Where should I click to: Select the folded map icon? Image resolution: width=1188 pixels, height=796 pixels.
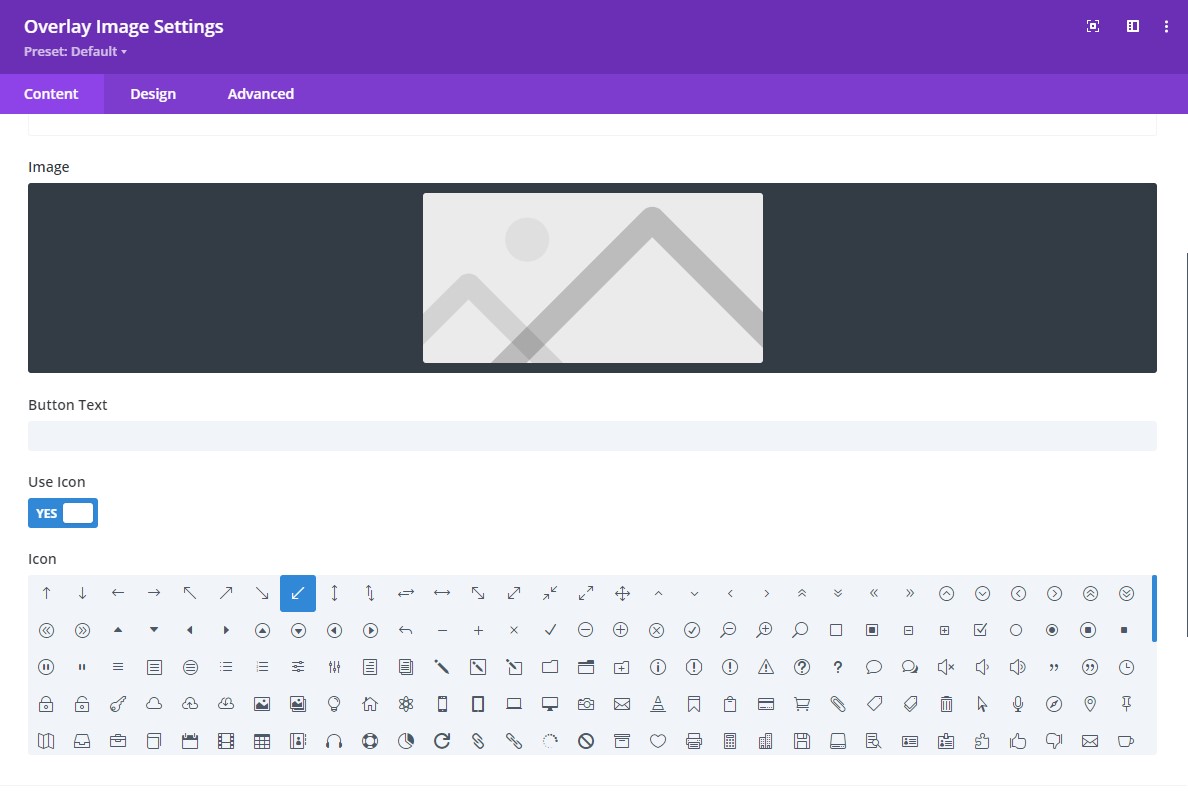[x=46, y=741]
